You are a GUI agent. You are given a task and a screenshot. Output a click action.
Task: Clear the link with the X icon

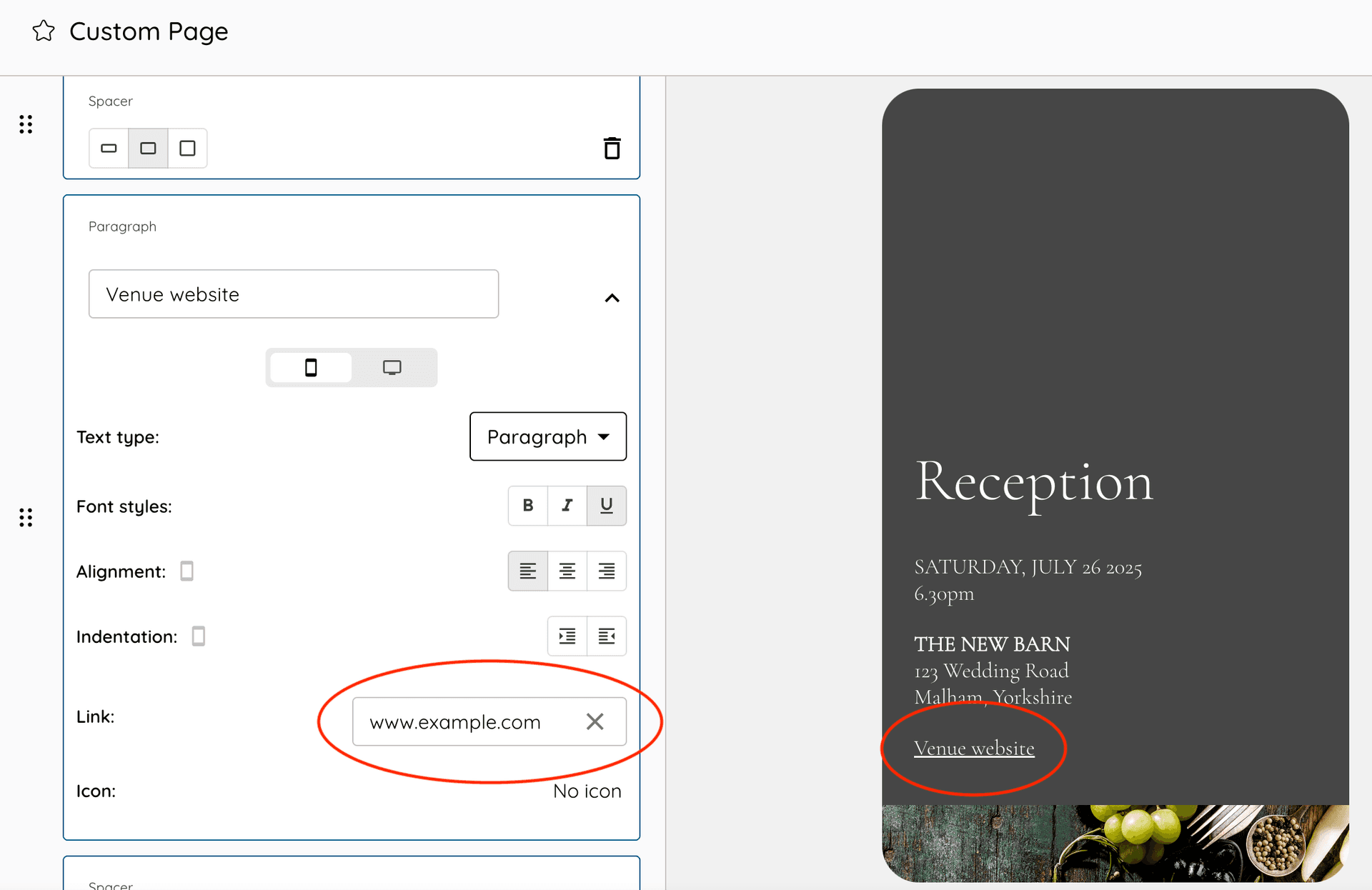pyautogui.click(x=595, y=721)
